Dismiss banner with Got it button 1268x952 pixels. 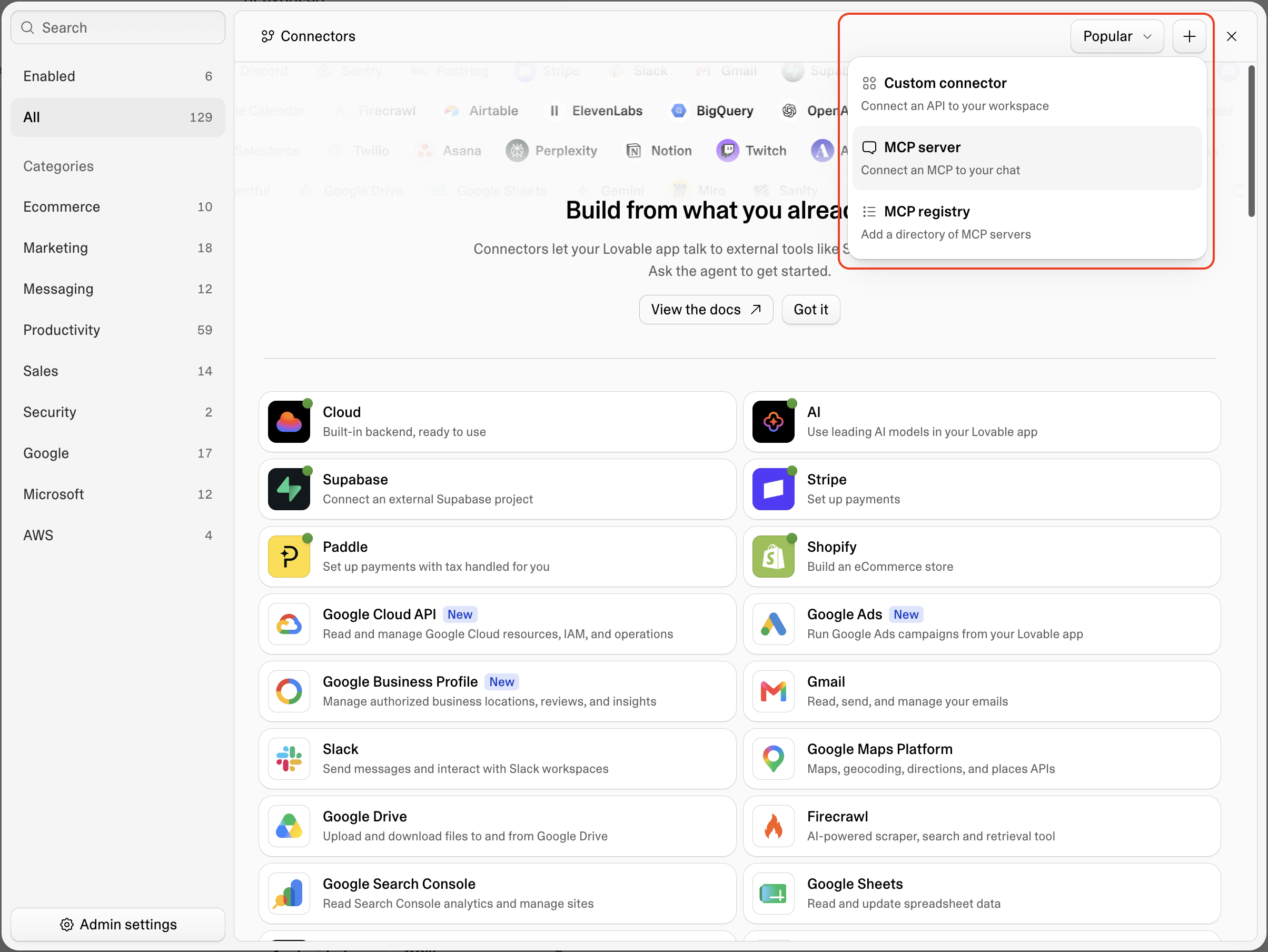810,310
